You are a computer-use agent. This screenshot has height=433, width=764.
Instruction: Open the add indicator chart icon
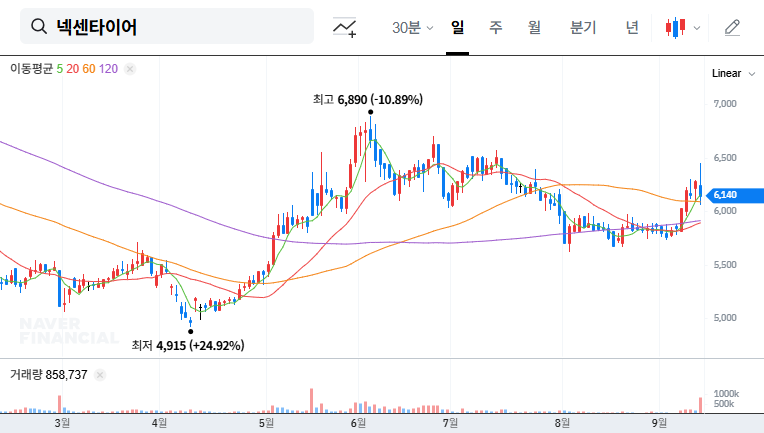tap(344, 27)
